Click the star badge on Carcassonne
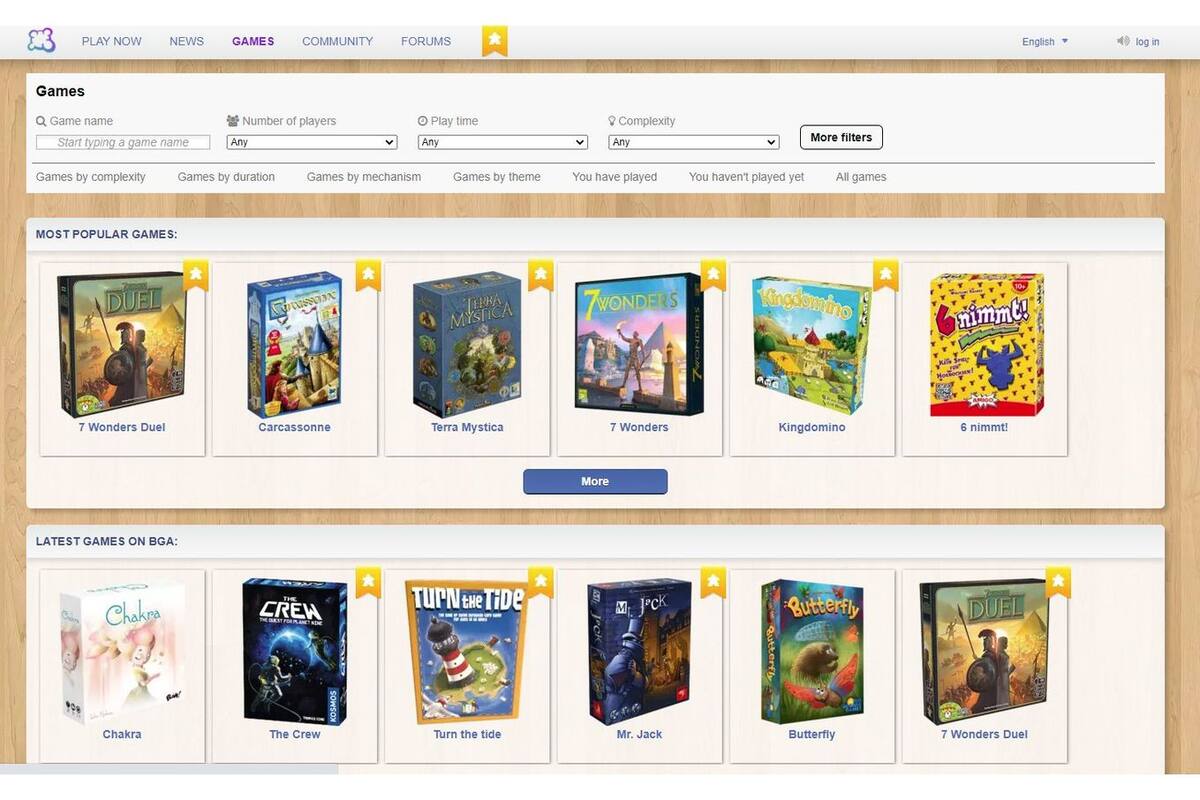The image size is (1200, 800). (x=368, y=274)
